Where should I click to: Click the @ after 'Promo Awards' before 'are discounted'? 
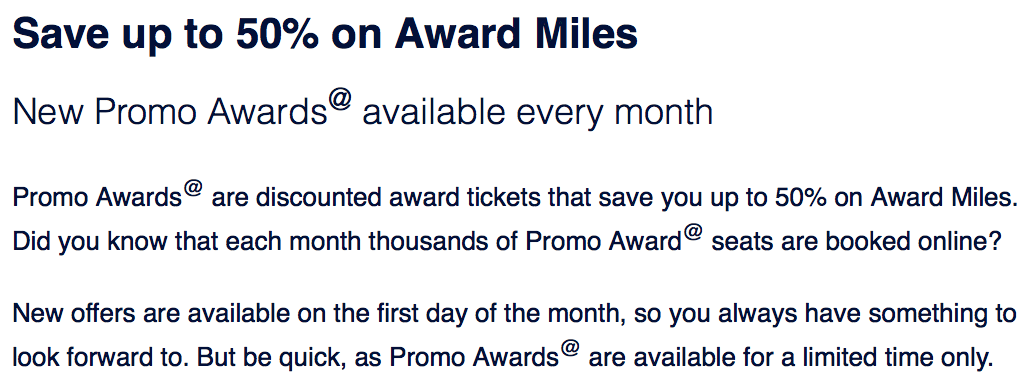point(193,189)
